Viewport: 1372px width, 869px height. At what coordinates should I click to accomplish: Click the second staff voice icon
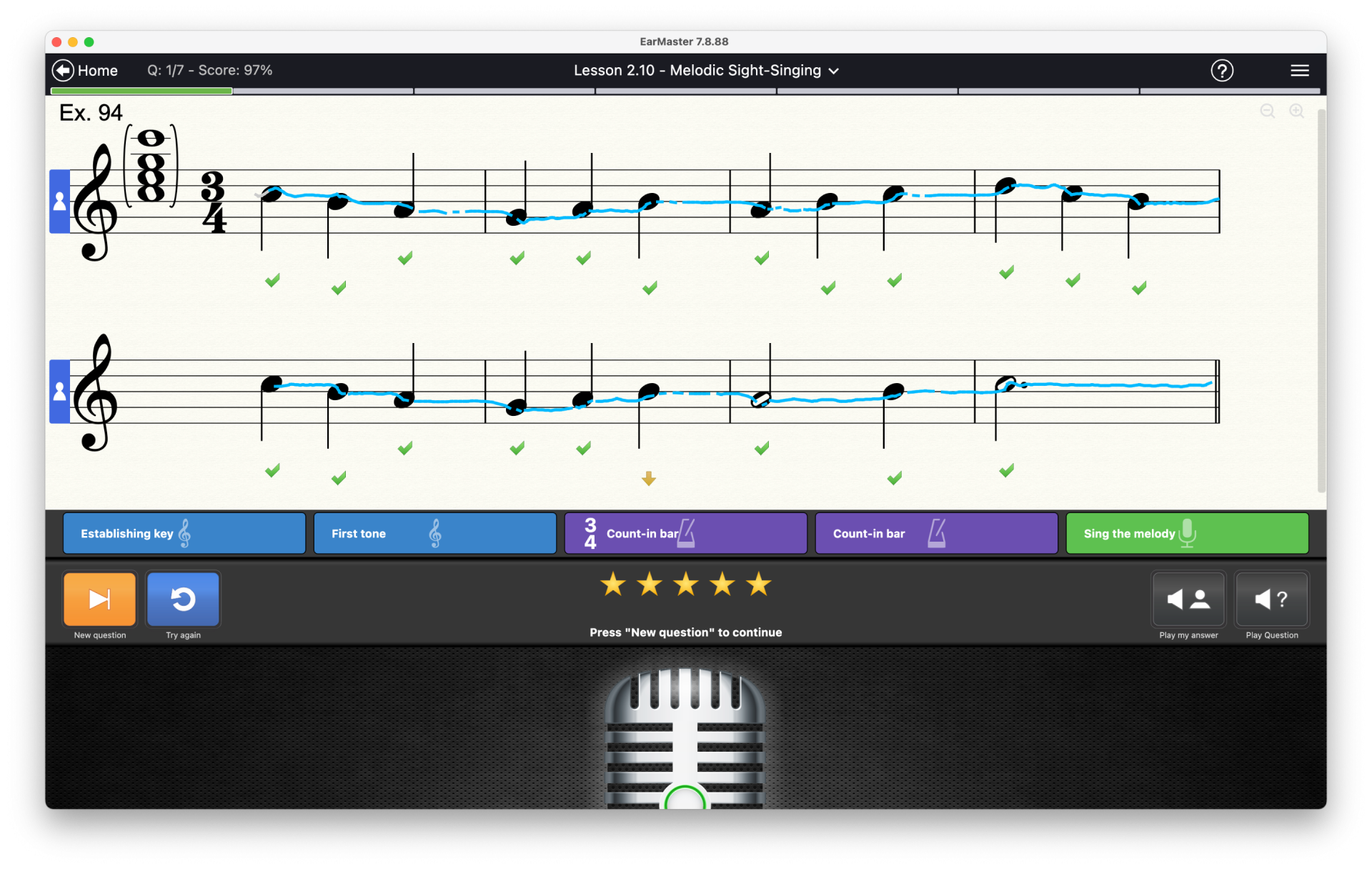(59, 392)
